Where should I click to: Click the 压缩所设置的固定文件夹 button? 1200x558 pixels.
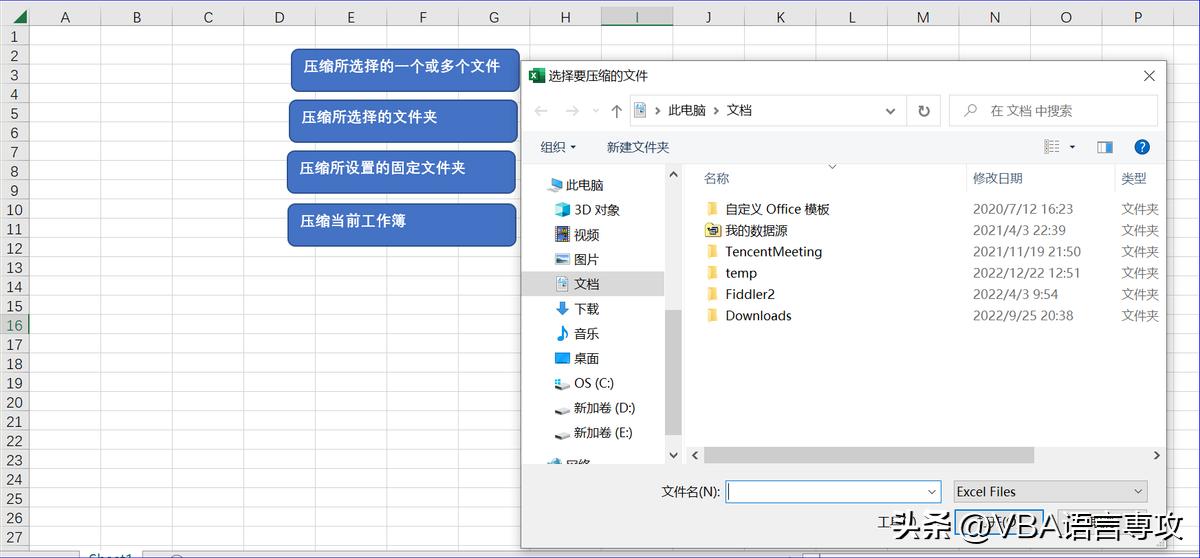click(x=401, y=171)
